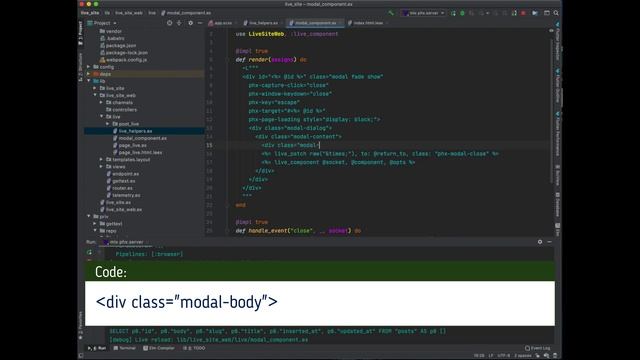Select page_live.html.leex in project tree
Screen dimensions: 640x360
pyautogui.click(x=140, y=153)
